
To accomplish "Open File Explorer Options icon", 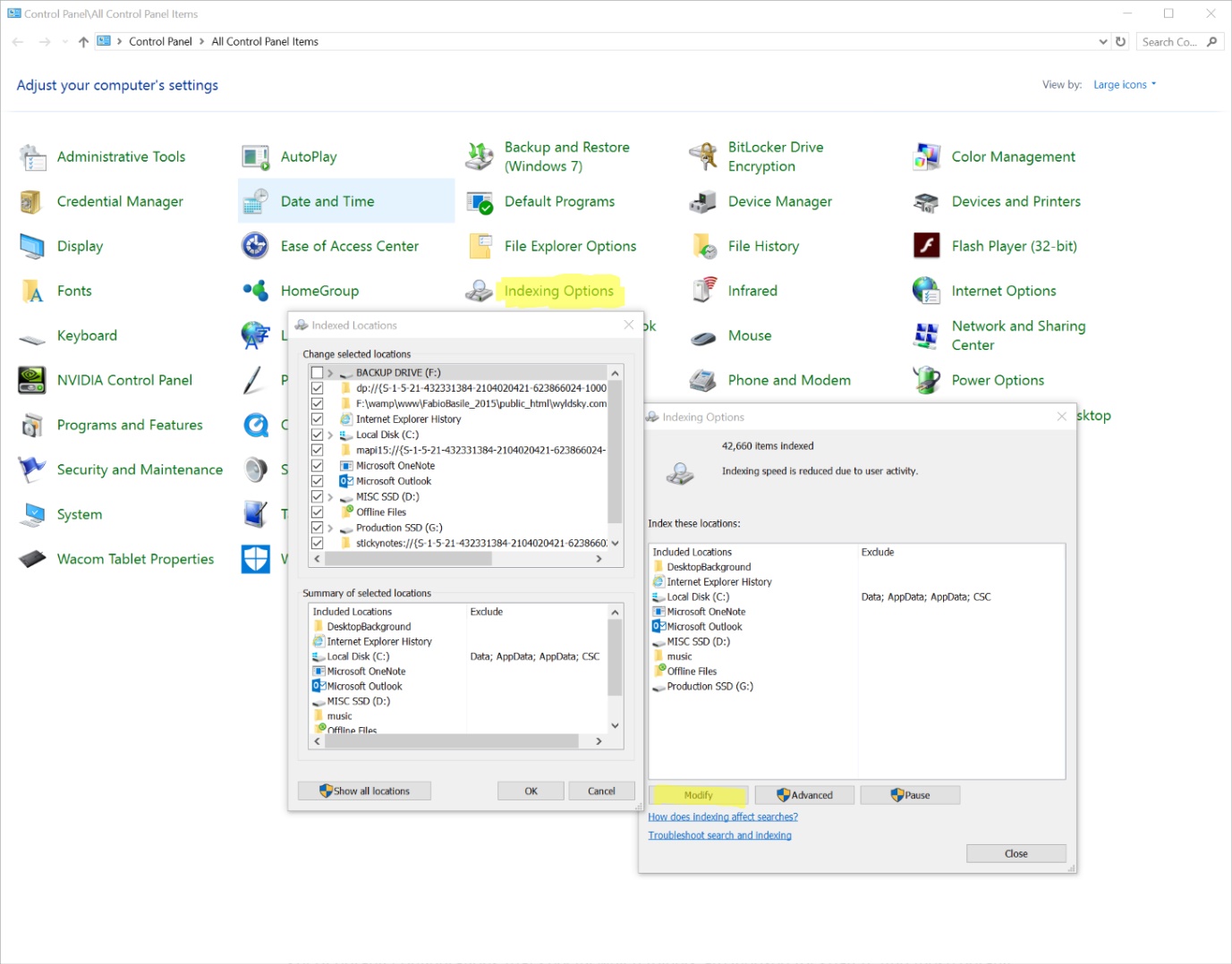I will click(480, 246).
